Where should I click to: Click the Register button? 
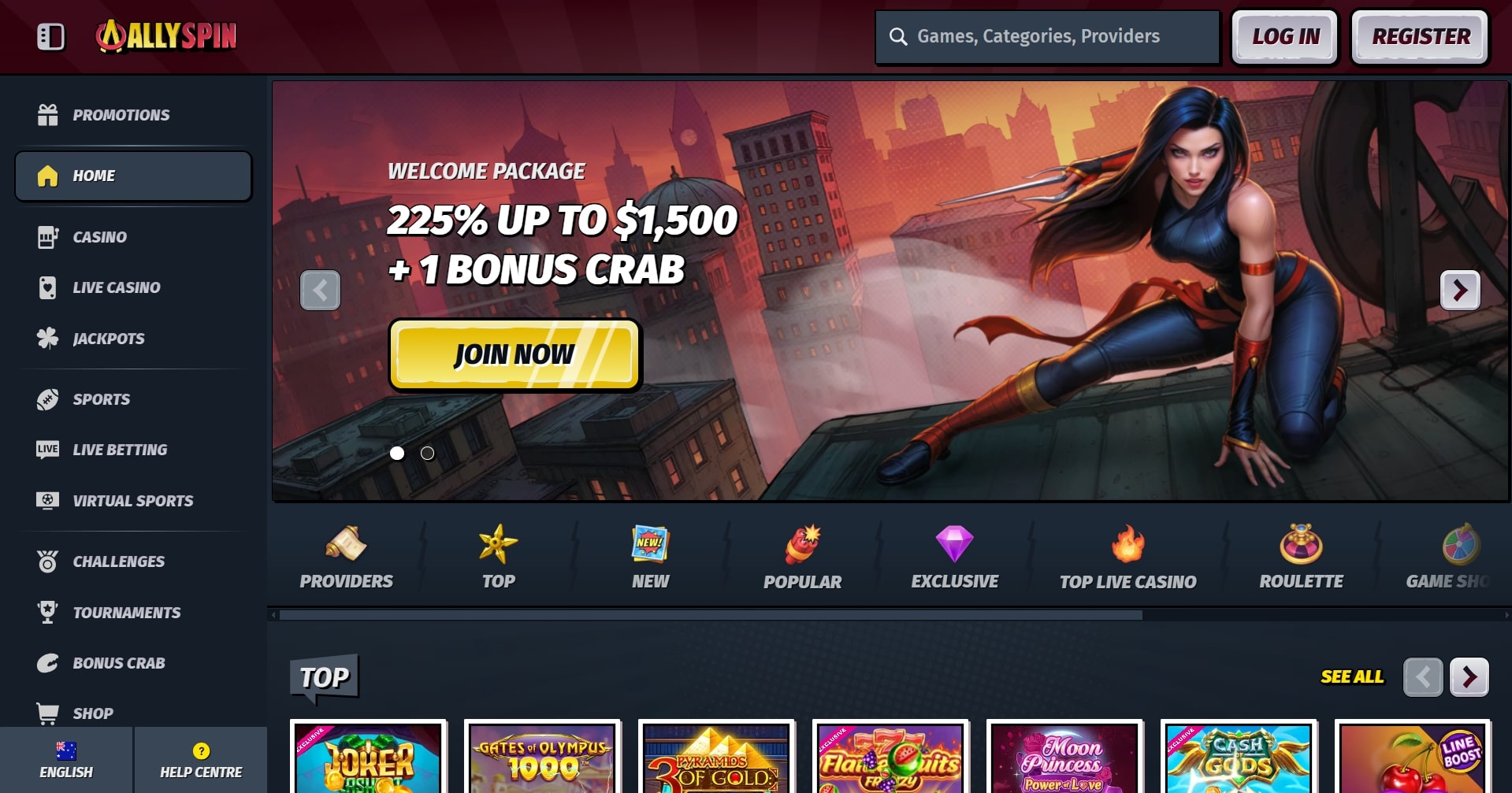coord(1420,36)
